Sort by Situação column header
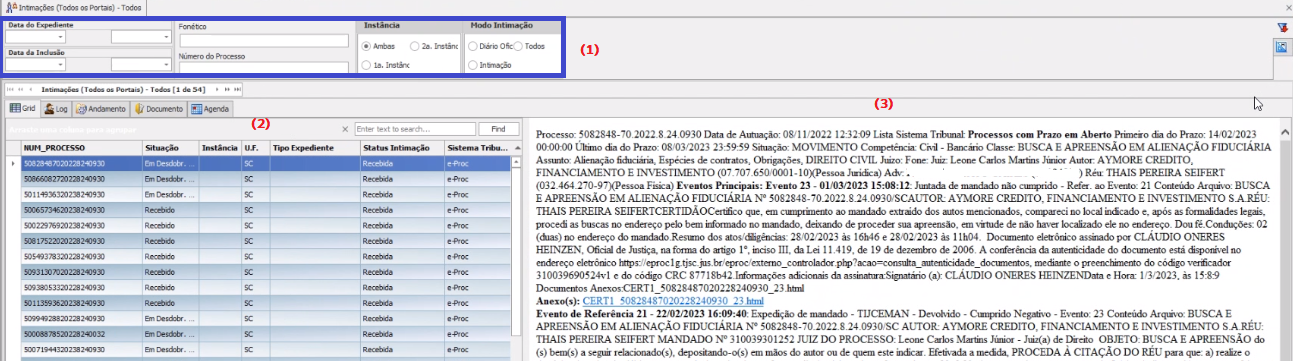 click(x=170, y=147)
